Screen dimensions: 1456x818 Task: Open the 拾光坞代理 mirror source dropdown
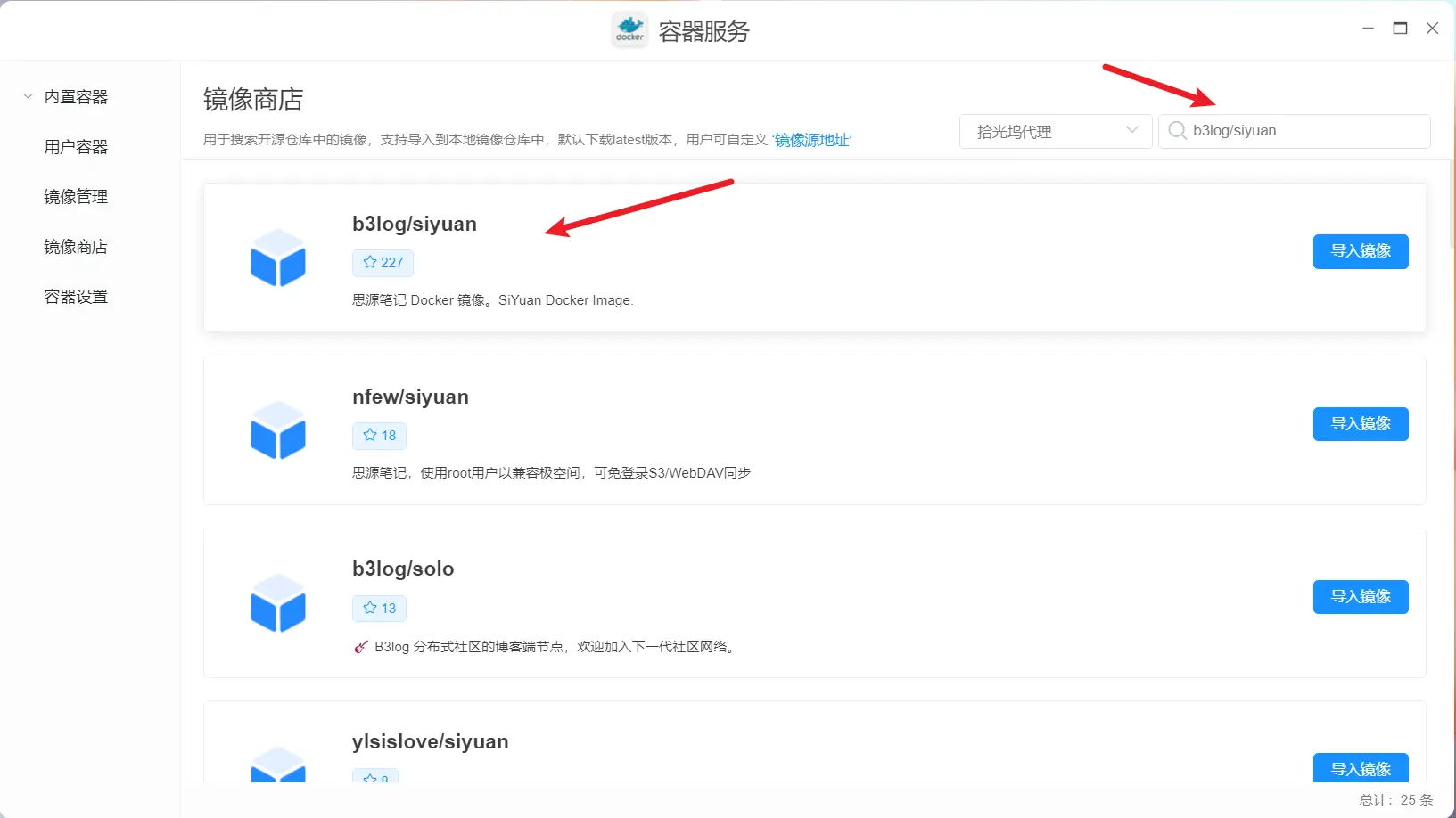(x=1056, y=131)
